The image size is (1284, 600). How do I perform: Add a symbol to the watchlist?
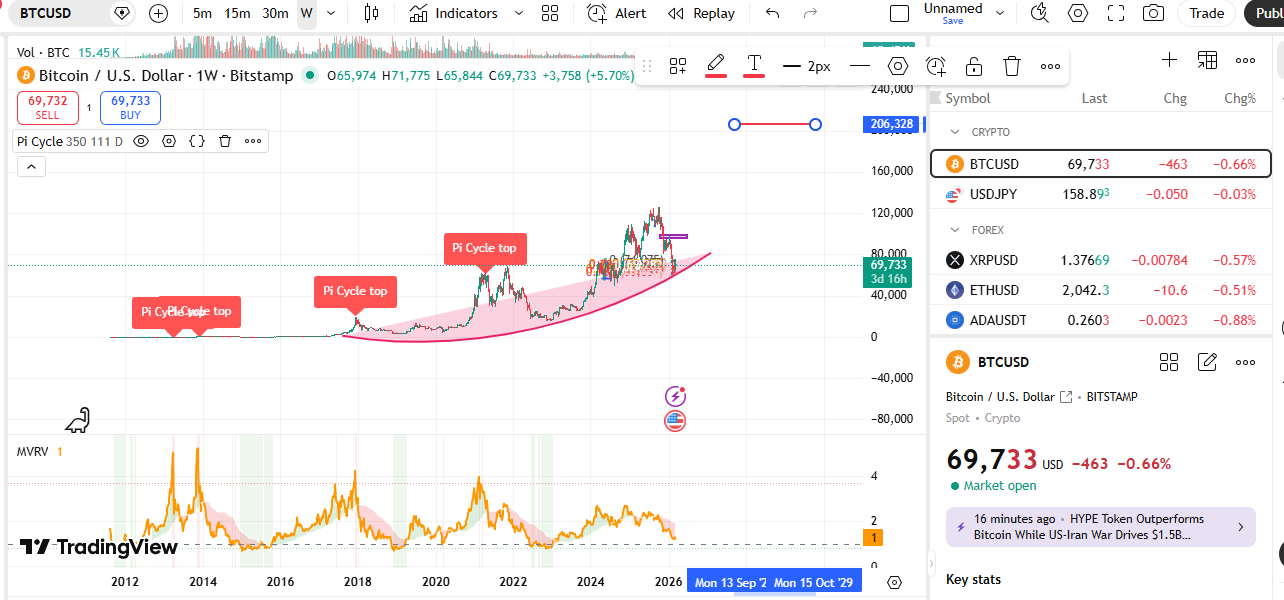tap(1169, 60)
